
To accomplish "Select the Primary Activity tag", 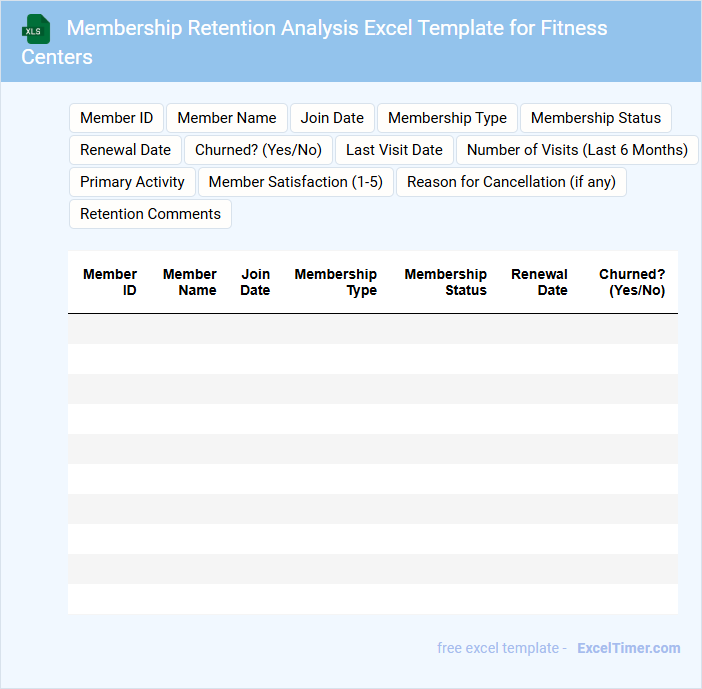I will pos(132,182).
